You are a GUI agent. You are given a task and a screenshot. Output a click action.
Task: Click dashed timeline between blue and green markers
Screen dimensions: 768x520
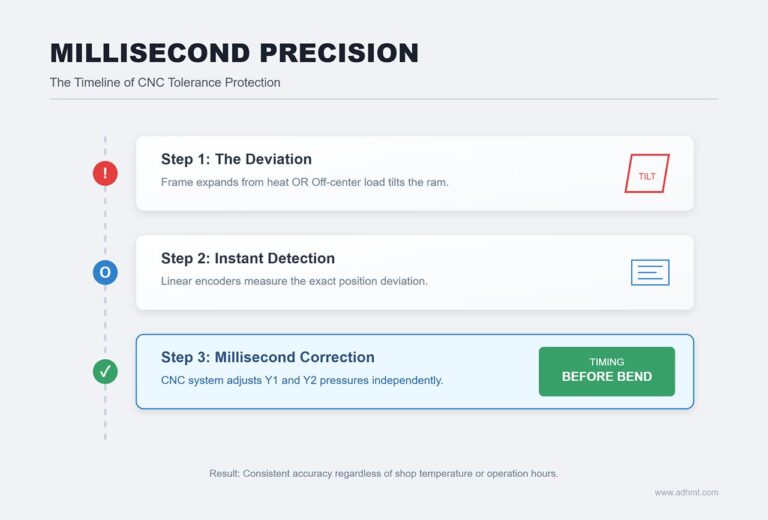tap(105, 321)
